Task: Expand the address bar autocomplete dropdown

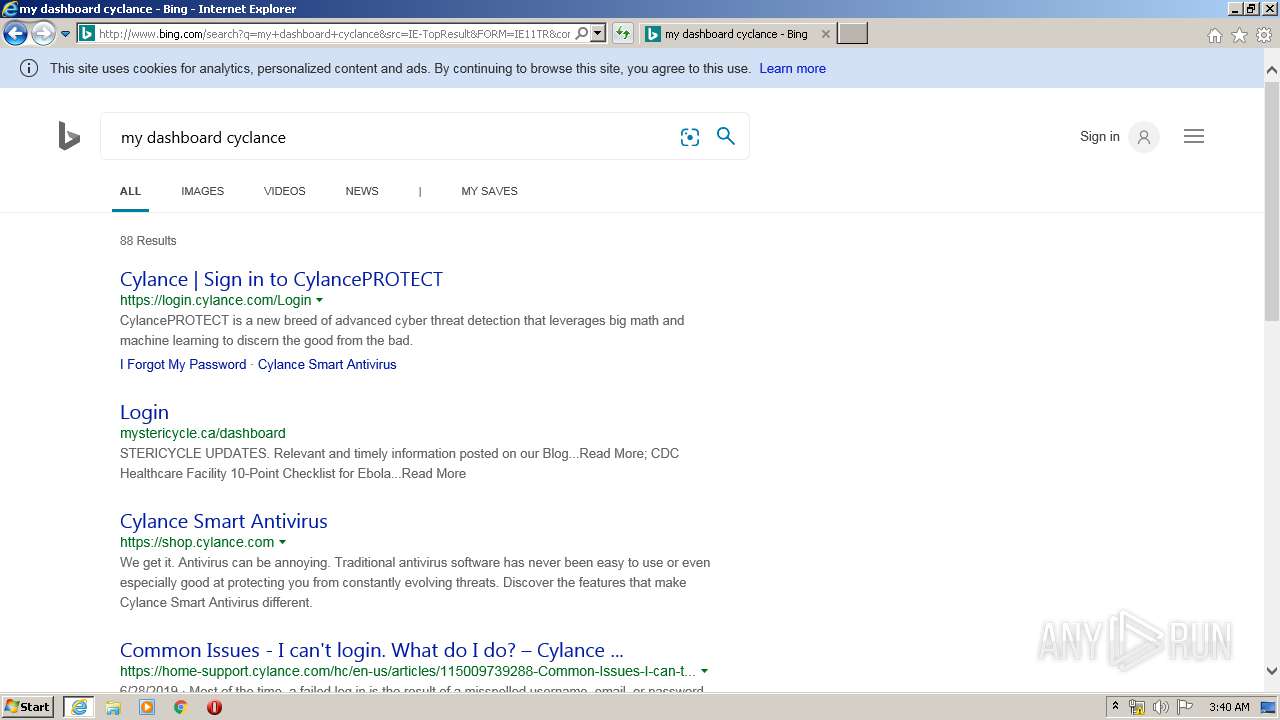Action: (598, 34)
